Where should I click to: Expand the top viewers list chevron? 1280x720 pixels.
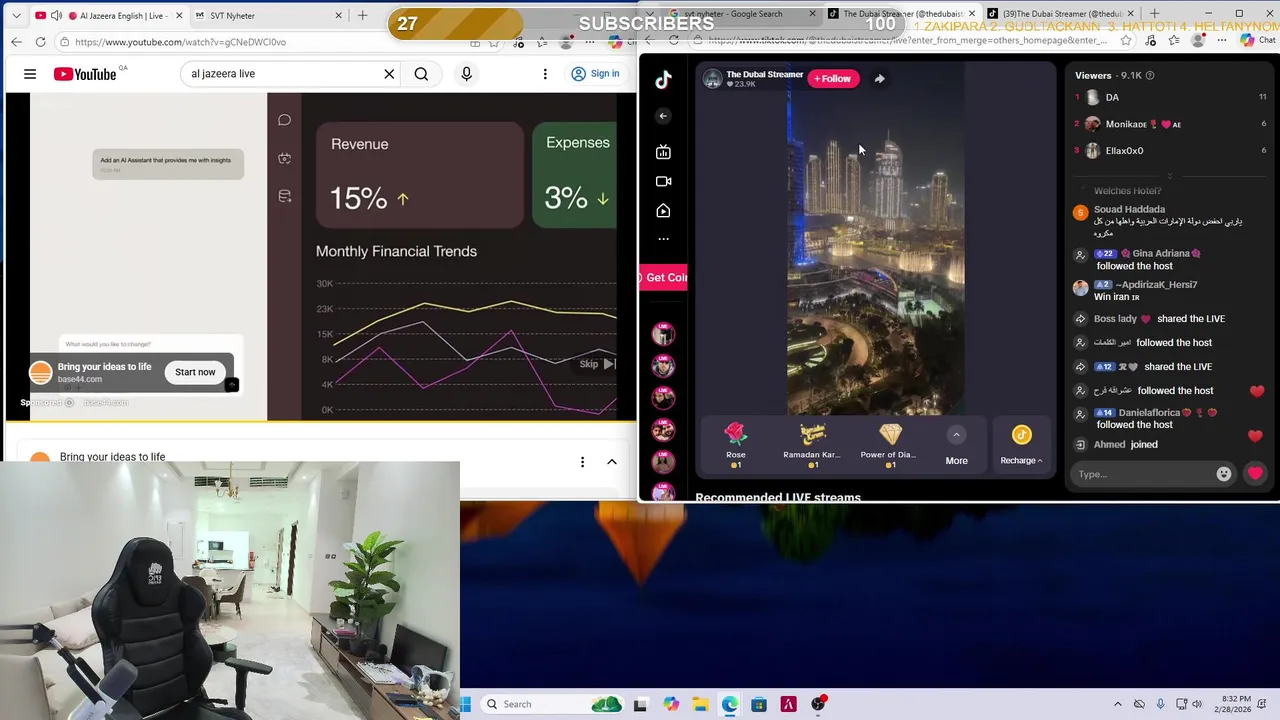click(1171, 176)
